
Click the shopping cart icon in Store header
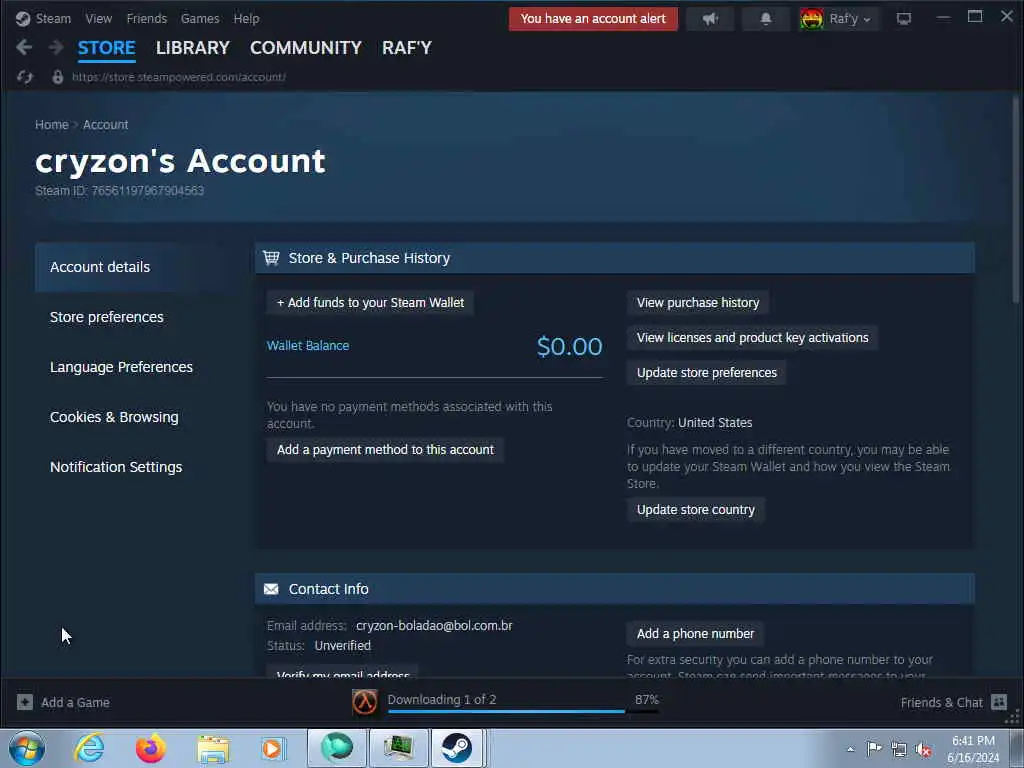coord(271,258)
